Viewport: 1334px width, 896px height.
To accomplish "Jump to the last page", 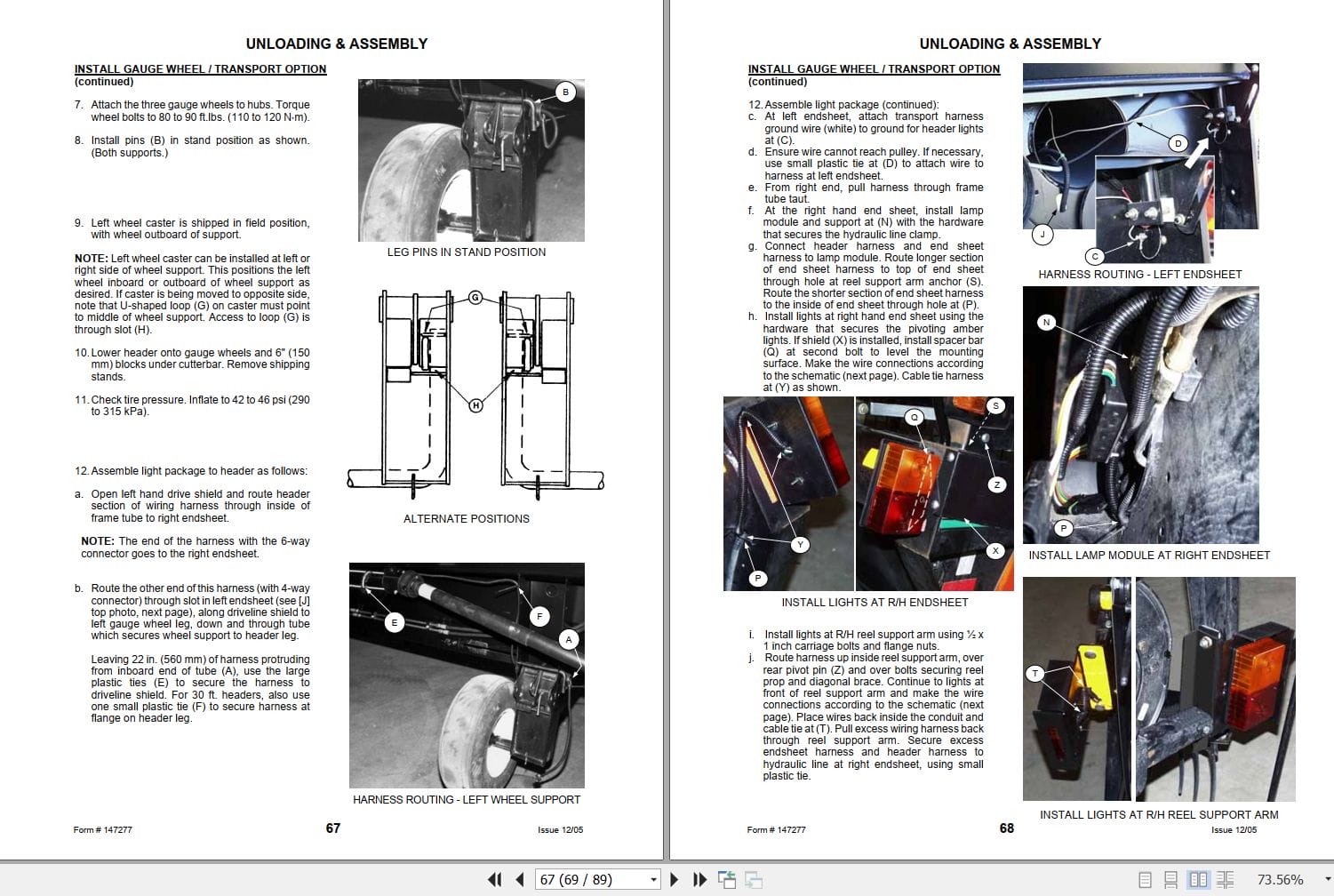I will coord(699,880).
